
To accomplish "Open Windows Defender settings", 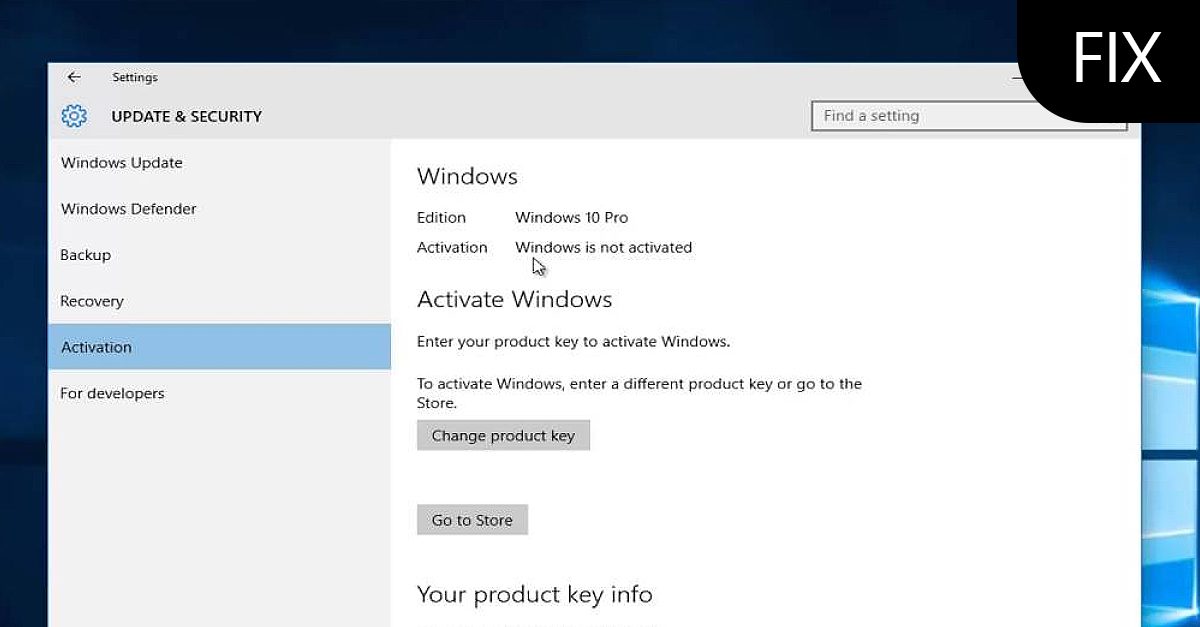I will [128, 208].
